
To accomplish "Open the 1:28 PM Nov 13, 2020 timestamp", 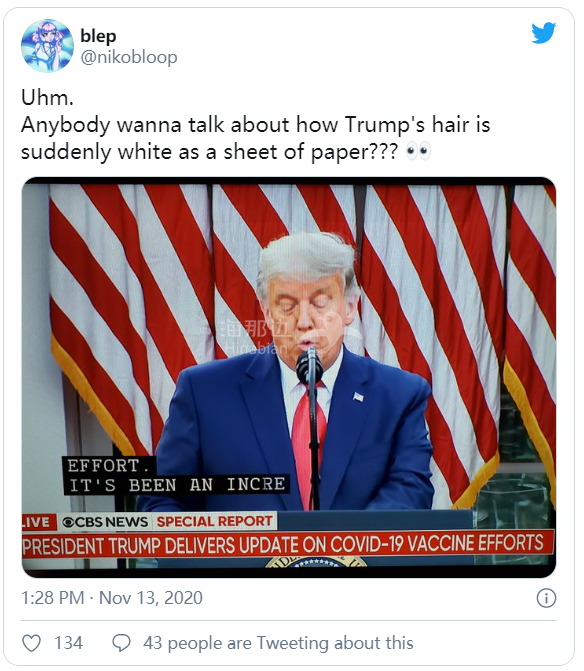I will coord(112,598).
